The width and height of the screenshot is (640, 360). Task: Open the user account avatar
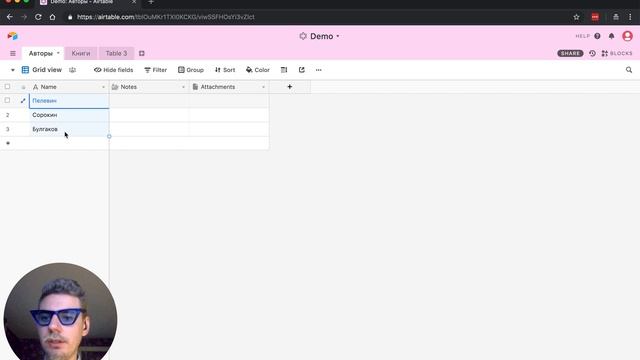pyautogui.click(x=627, y=36)
